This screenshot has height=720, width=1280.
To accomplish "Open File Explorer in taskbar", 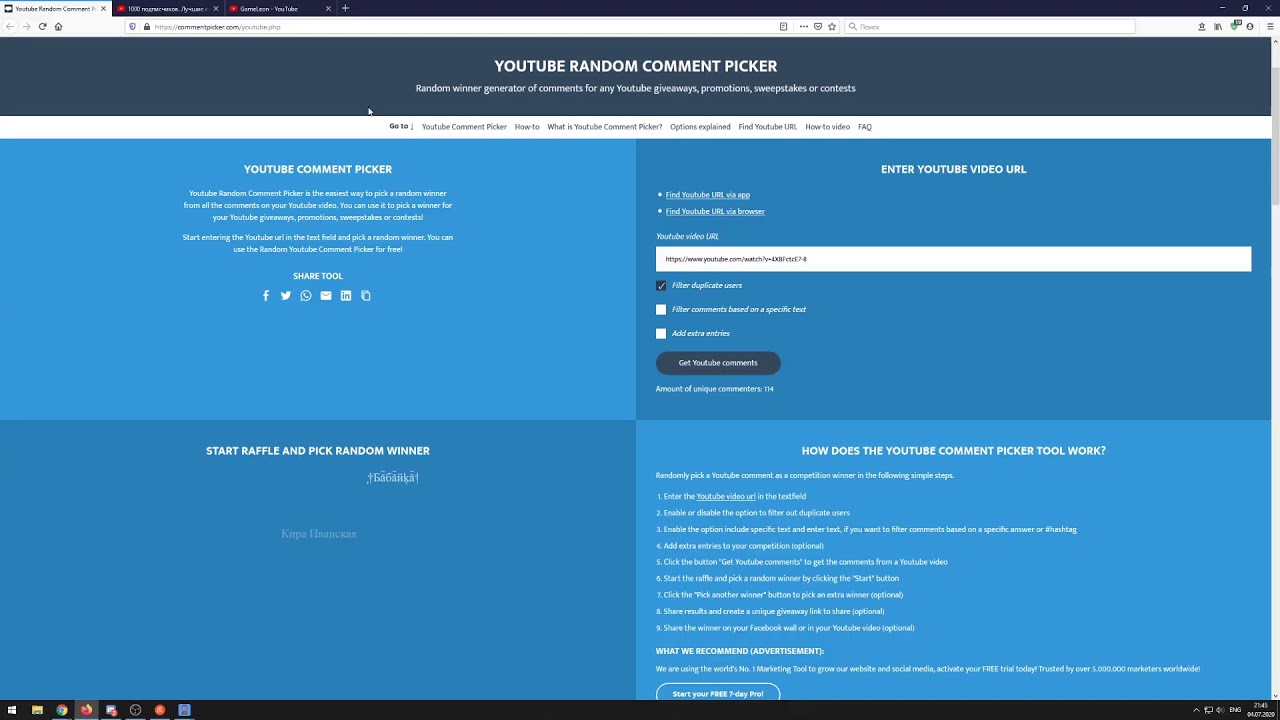I will (37, 710).
